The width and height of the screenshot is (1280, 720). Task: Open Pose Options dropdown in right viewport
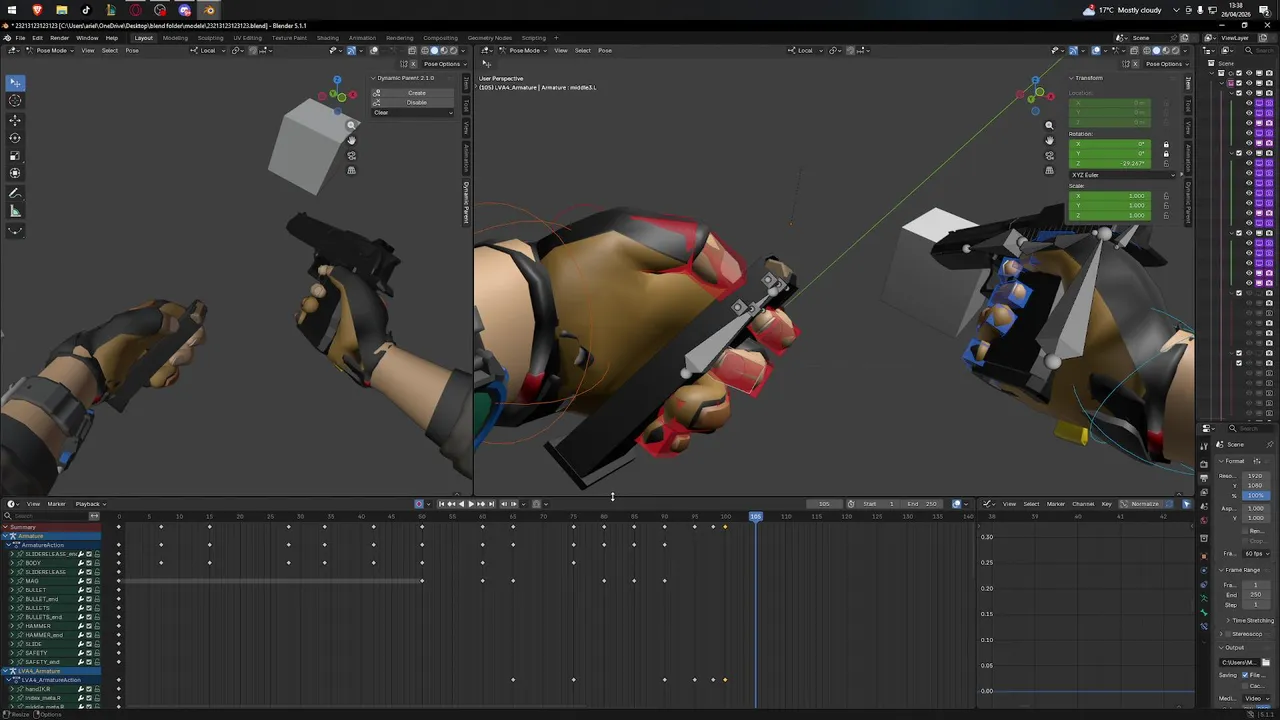pos(1166,64)
